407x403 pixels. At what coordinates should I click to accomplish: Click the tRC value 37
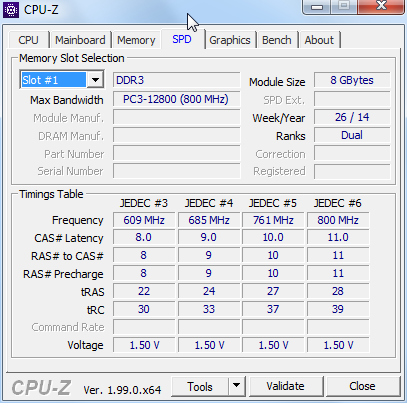(x=273, y=309)
